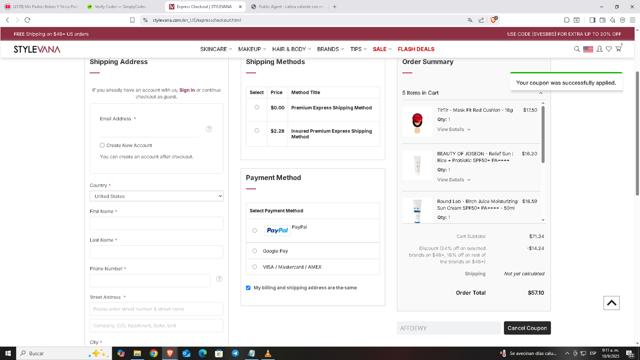Image resolution: width=640 pixels, height=360 pixels.
Task: Select Premium Express Shipping Method radio
Action: click(257, 107)
